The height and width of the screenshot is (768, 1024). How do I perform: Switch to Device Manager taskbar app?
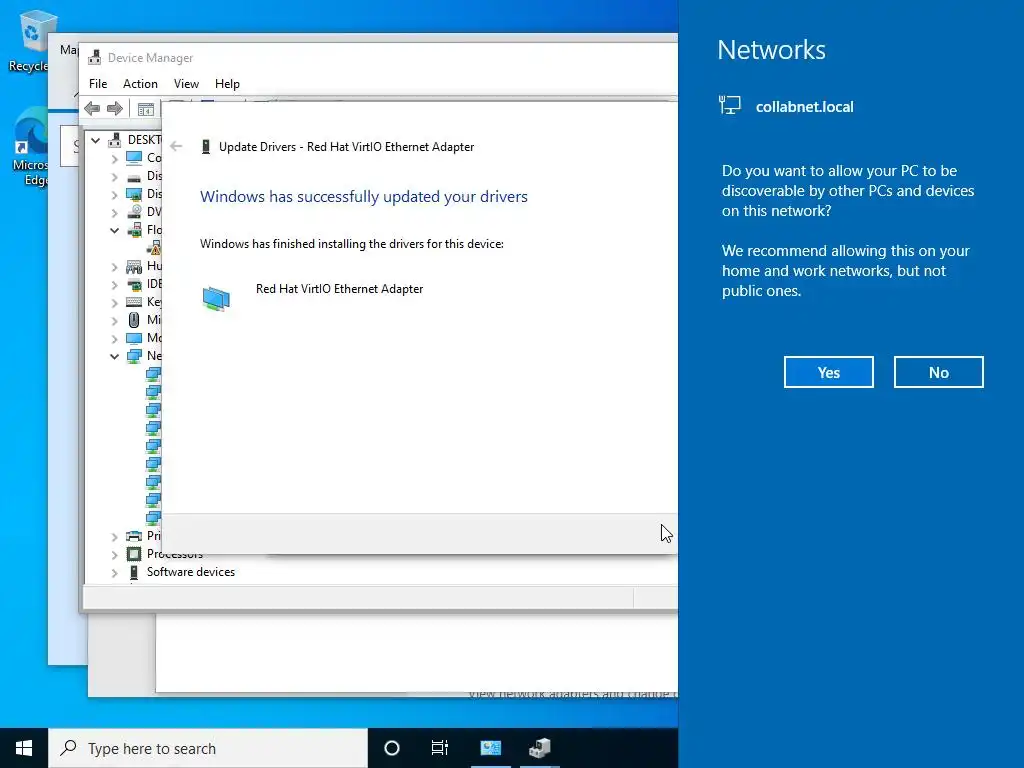[539, 748]
